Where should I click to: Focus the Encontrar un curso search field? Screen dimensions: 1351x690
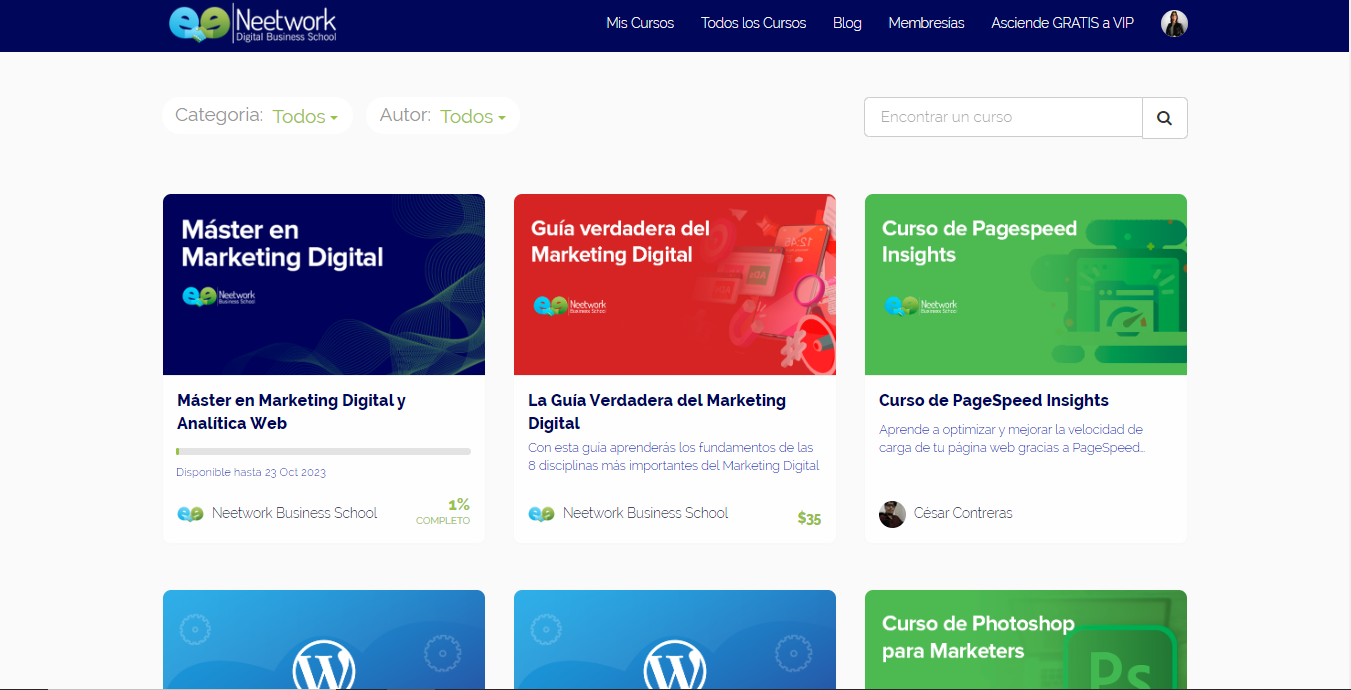1003,117
